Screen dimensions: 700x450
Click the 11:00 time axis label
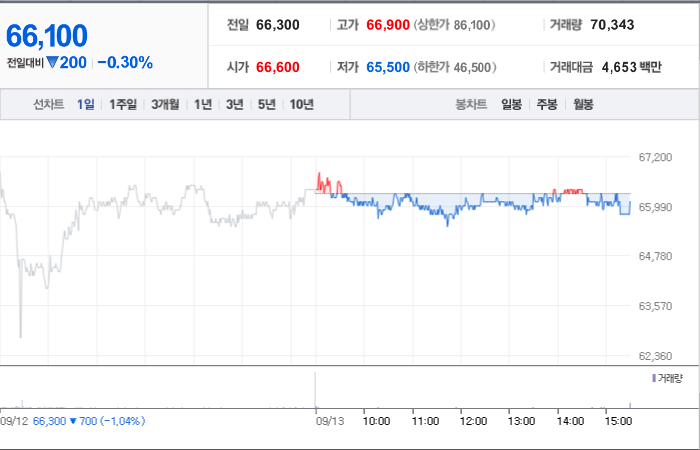click(x=425, y=421)
